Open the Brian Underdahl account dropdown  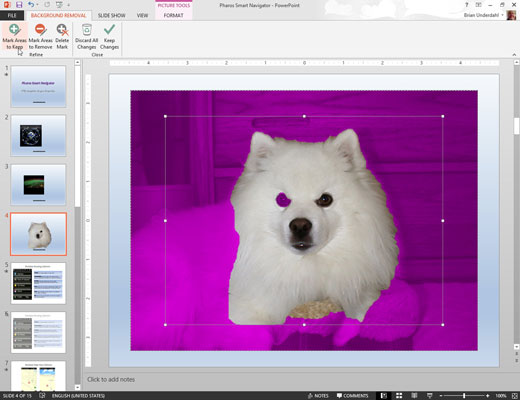pyautogui.click(x=502, y=15)
